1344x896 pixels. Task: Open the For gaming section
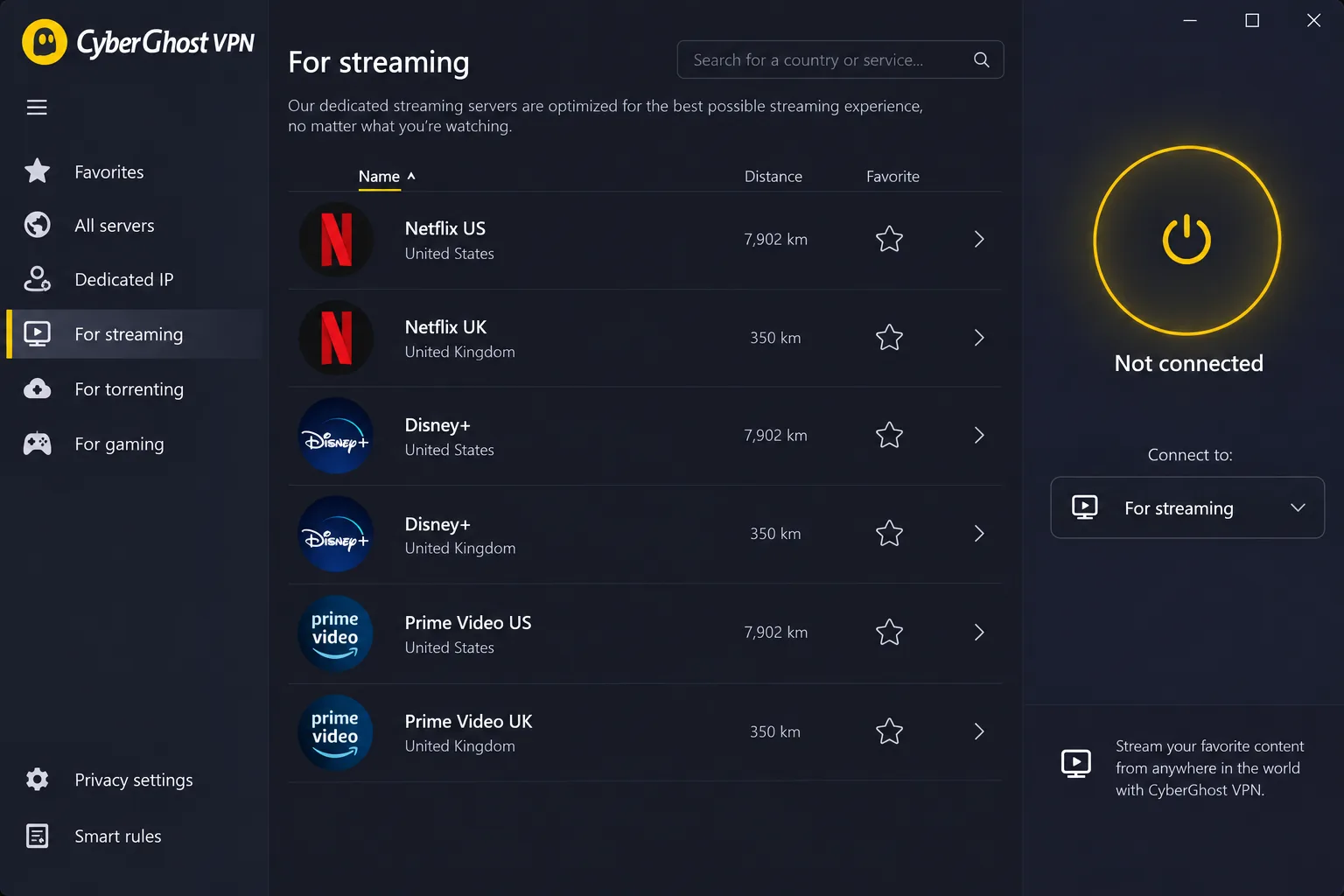[134, 444]
